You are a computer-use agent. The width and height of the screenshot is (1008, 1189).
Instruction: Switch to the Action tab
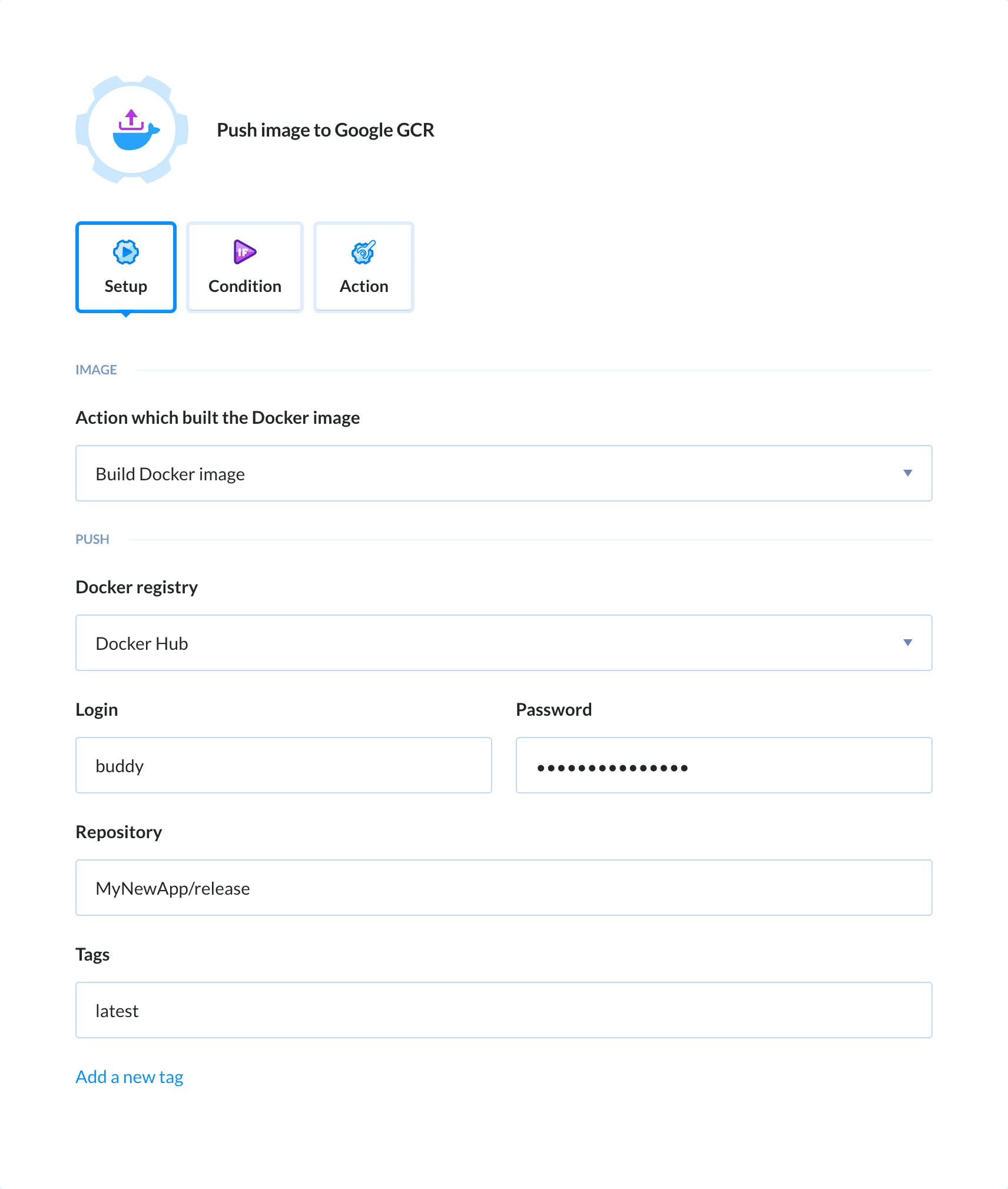(x=363, y=267)
